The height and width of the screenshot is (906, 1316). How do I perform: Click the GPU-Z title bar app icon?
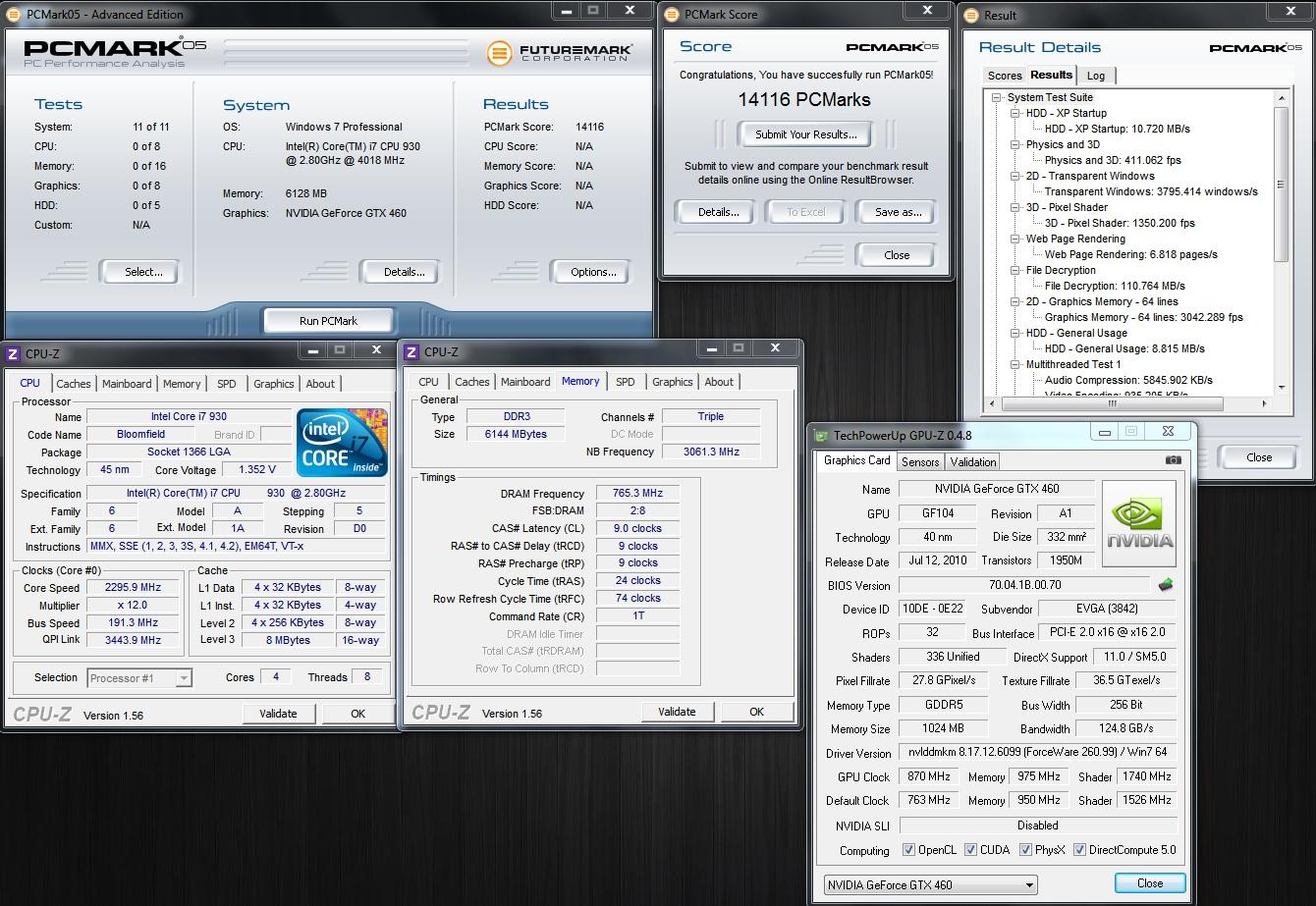tap(820, 435)
